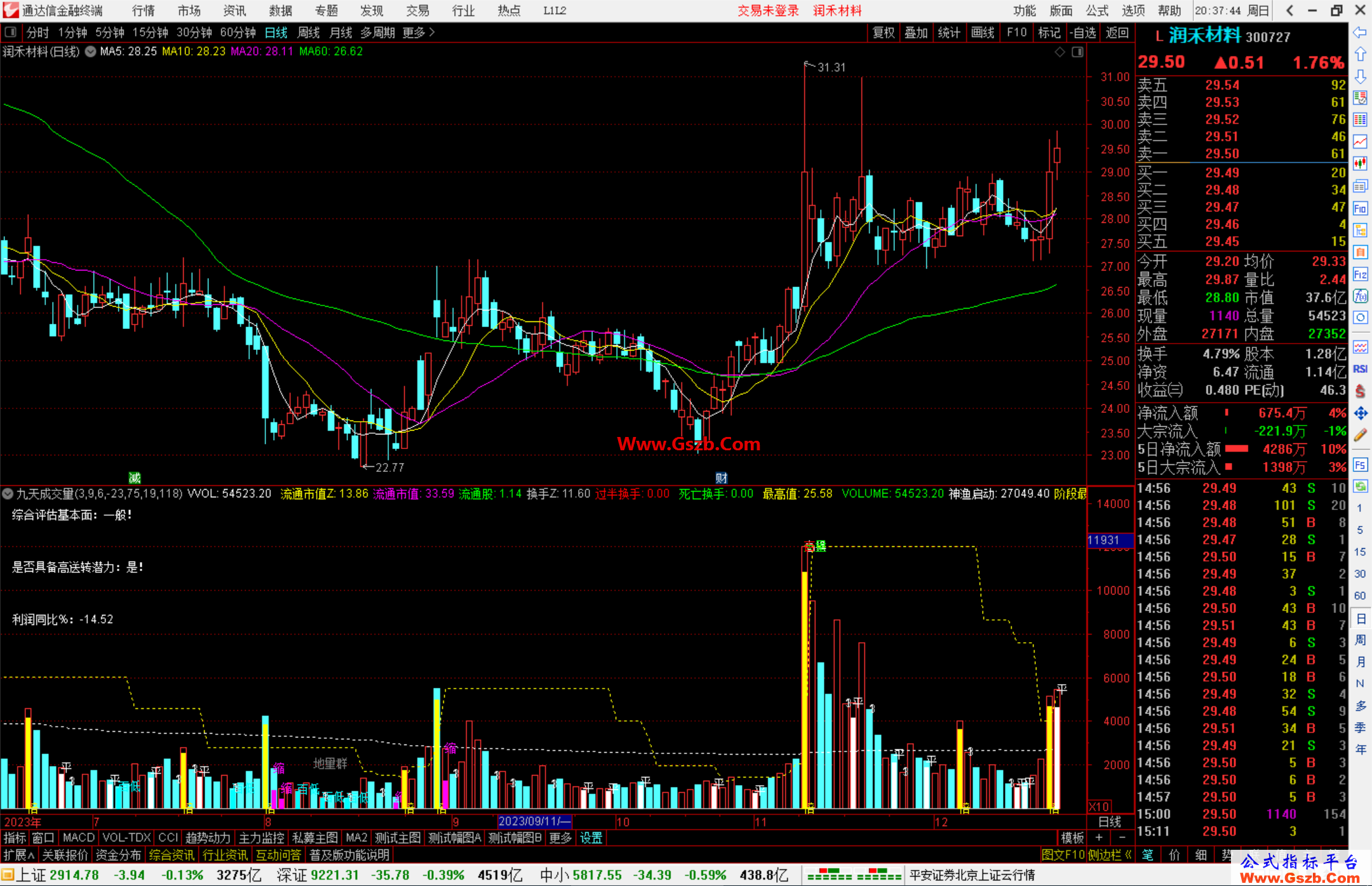Click the X10 scale box on the volume axis

(1100, 806)
